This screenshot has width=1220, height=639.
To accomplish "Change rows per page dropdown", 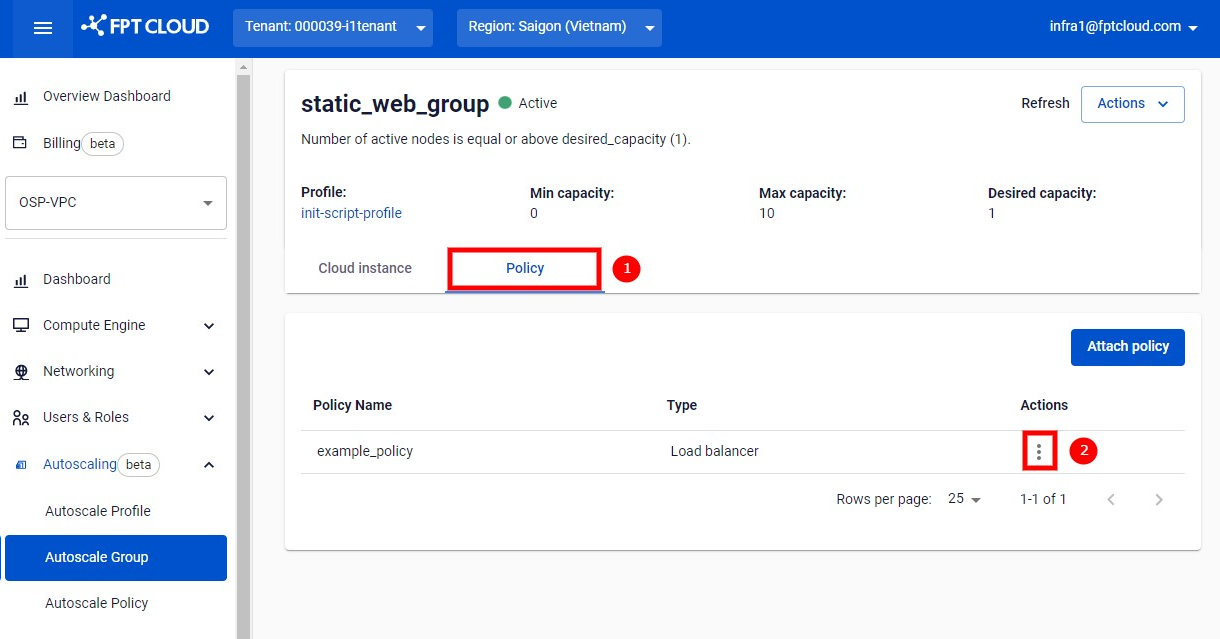I will [965, 499].
